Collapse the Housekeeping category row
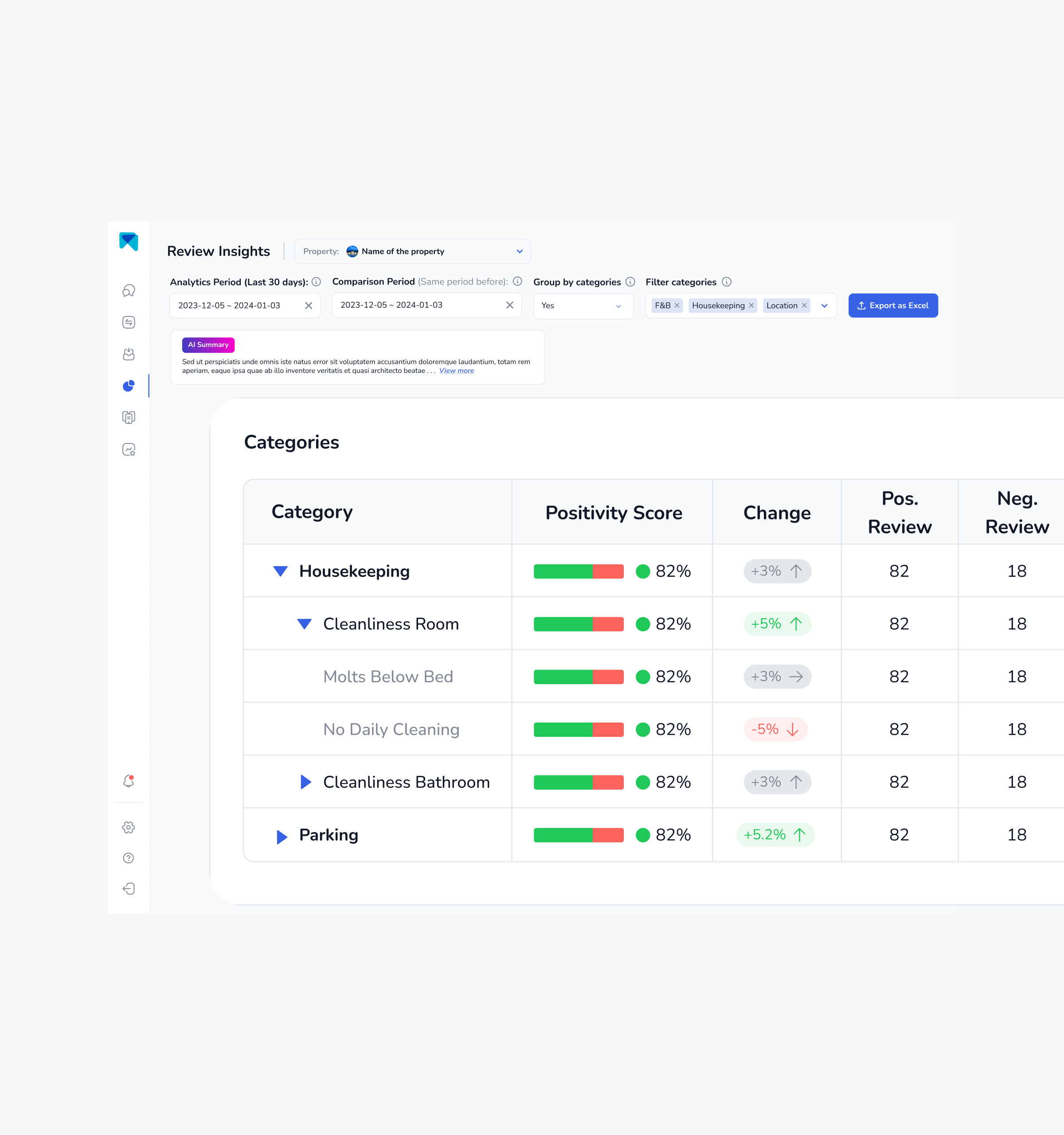1064x1135 pixels. click(x=280, y=571)
